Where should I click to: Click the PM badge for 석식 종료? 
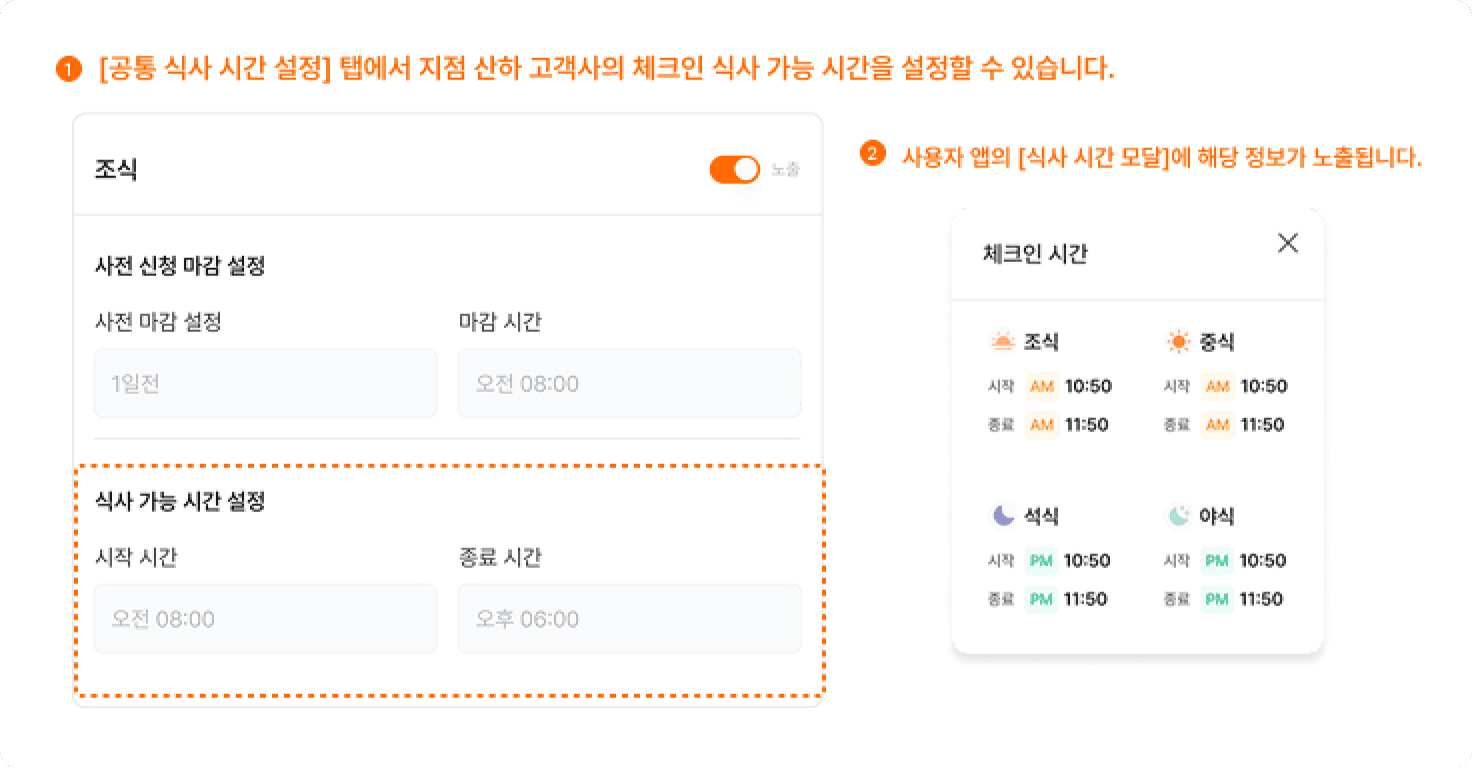coord(1042,600)
